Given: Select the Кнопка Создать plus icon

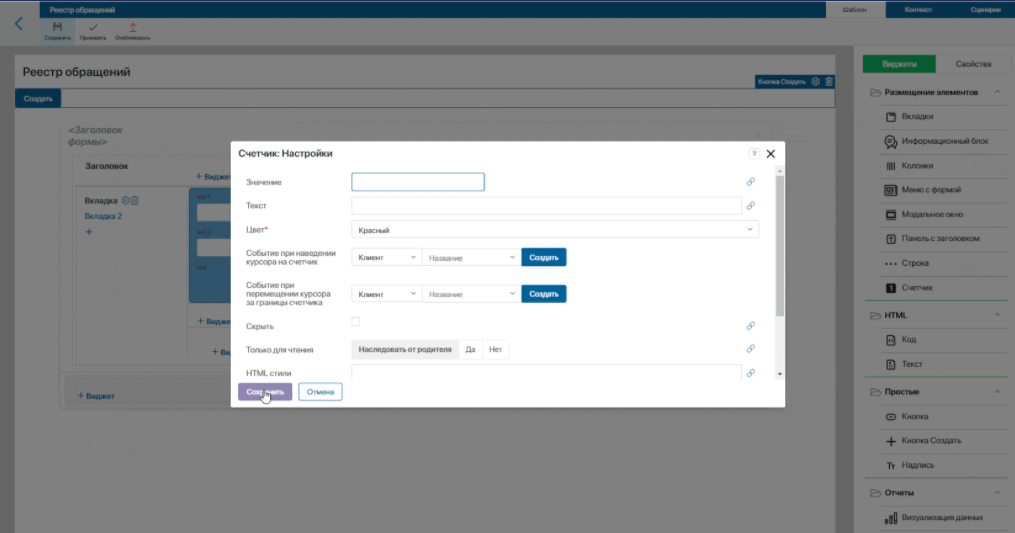Looking at the screenshot, I should [891, 441].
